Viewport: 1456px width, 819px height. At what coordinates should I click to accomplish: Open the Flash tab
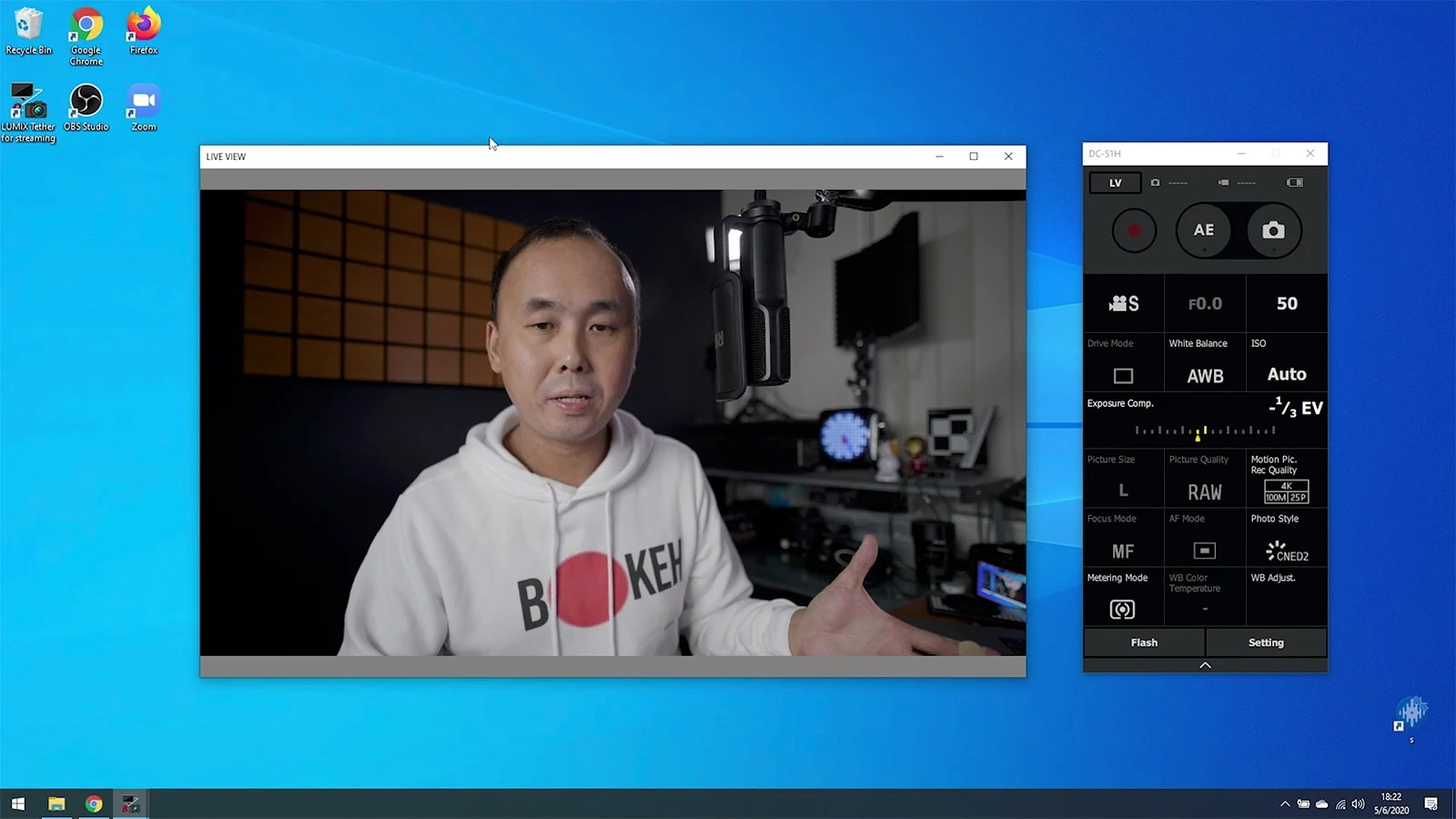pos(1143,642)
